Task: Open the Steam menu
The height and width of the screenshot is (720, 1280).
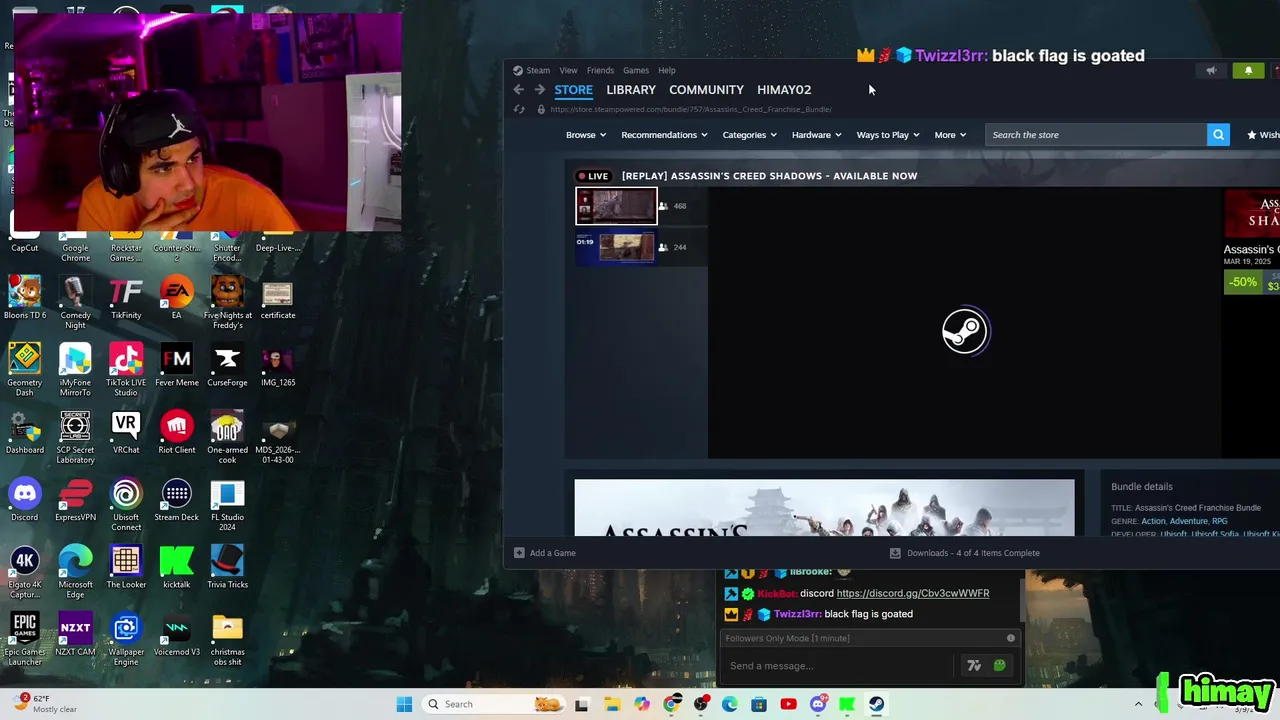Action: 538,70
